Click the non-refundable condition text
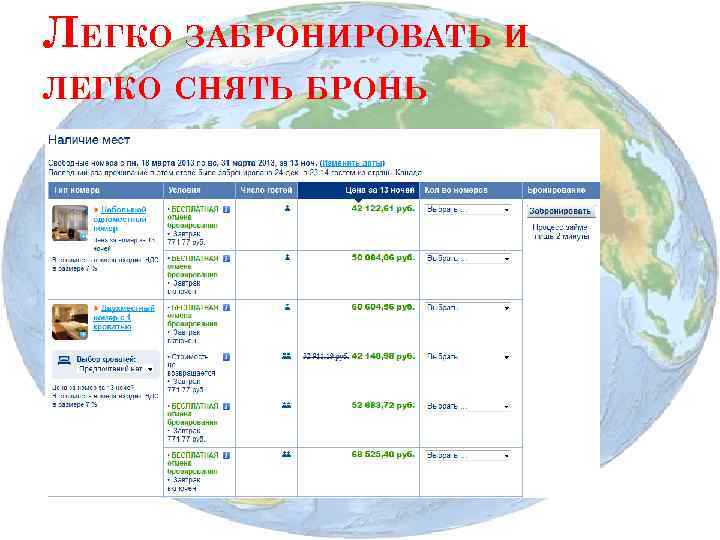 point(191,365)
